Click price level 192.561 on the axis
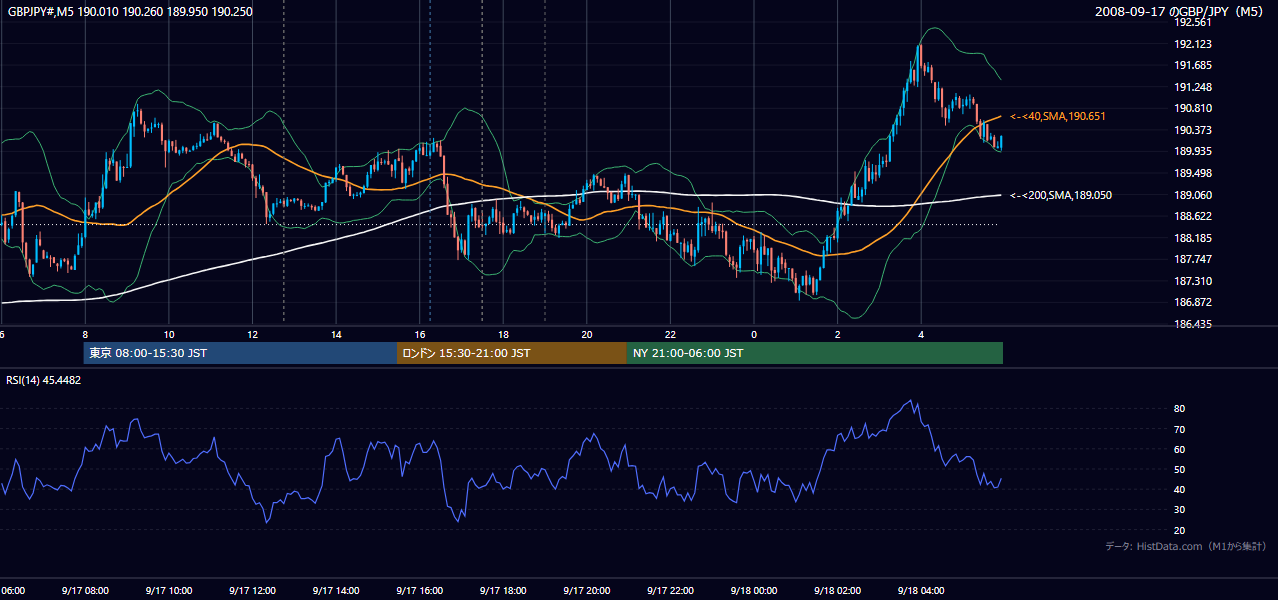The width and height of the screenshot is (1278, 600). pos(1194,22)
